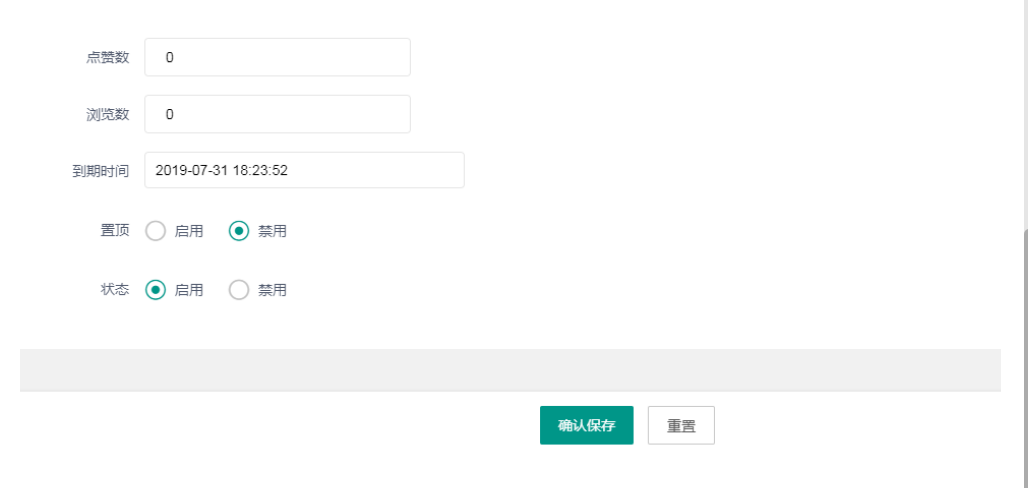Select the 禁用 radio circle for 置顶
This screenshot has height=488, width=1028.
[x=239, y=231]
